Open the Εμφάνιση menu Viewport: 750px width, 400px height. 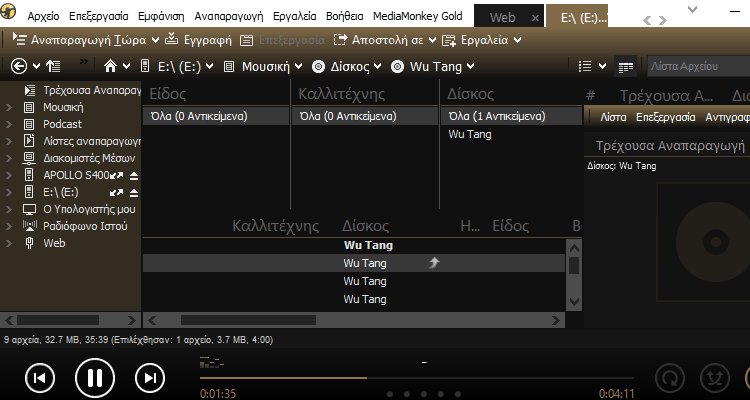(161, 16)
